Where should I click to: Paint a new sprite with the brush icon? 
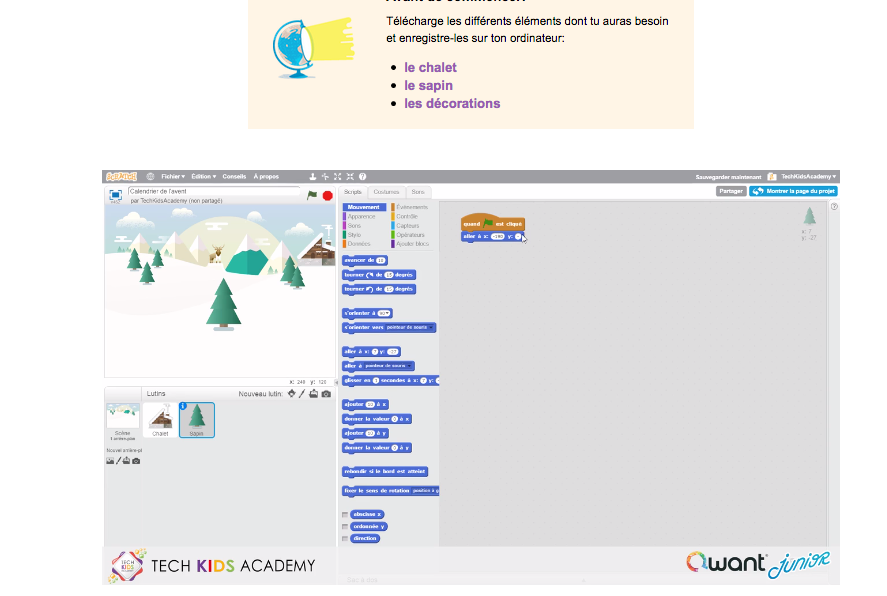point(302,394)
